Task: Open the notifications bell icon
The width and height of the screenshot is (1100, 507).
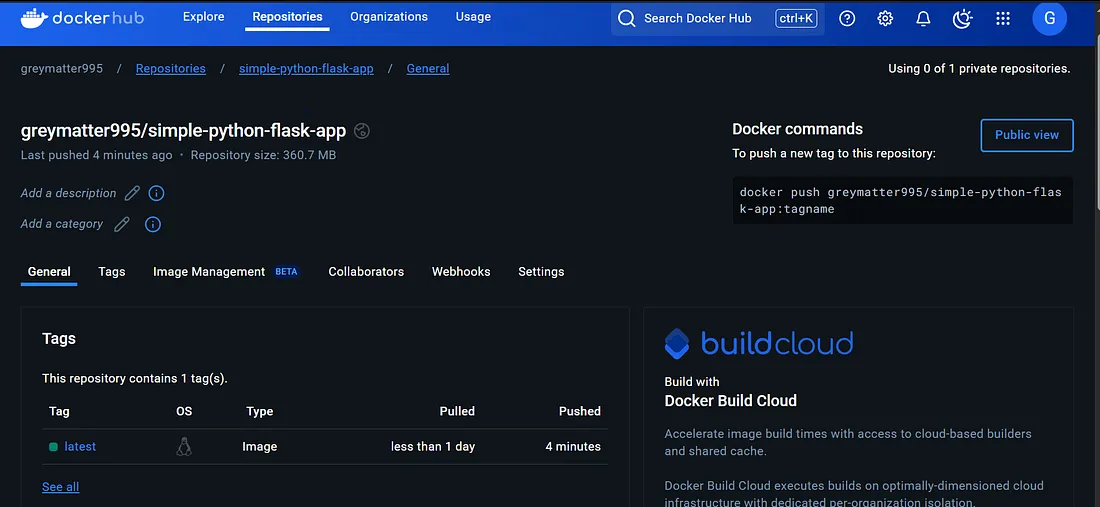Action: (x=923, y=19)
